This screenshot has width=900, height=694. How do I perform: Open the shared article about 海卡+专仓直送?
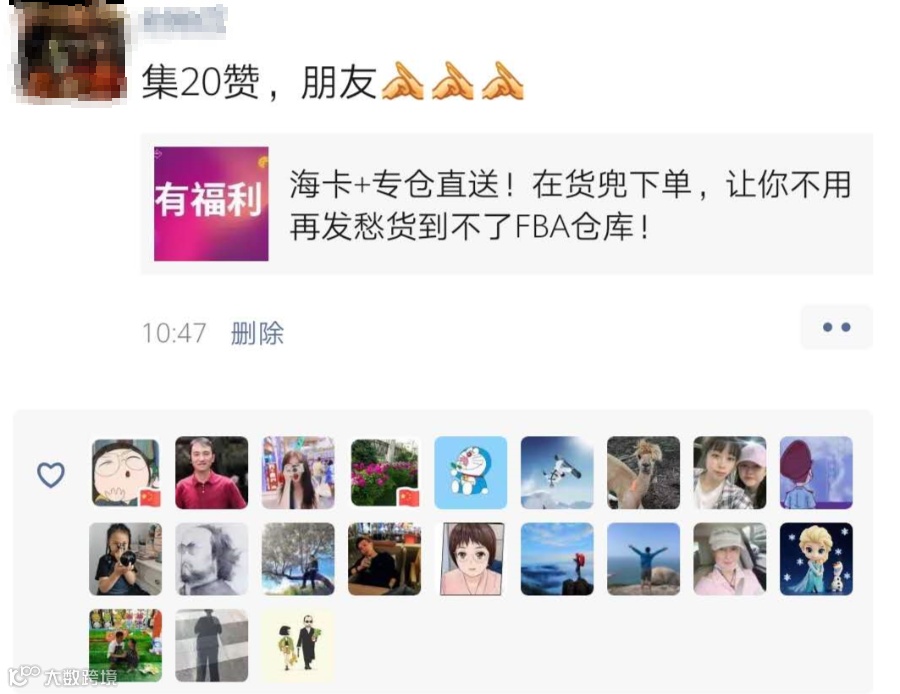click(506, 204)
